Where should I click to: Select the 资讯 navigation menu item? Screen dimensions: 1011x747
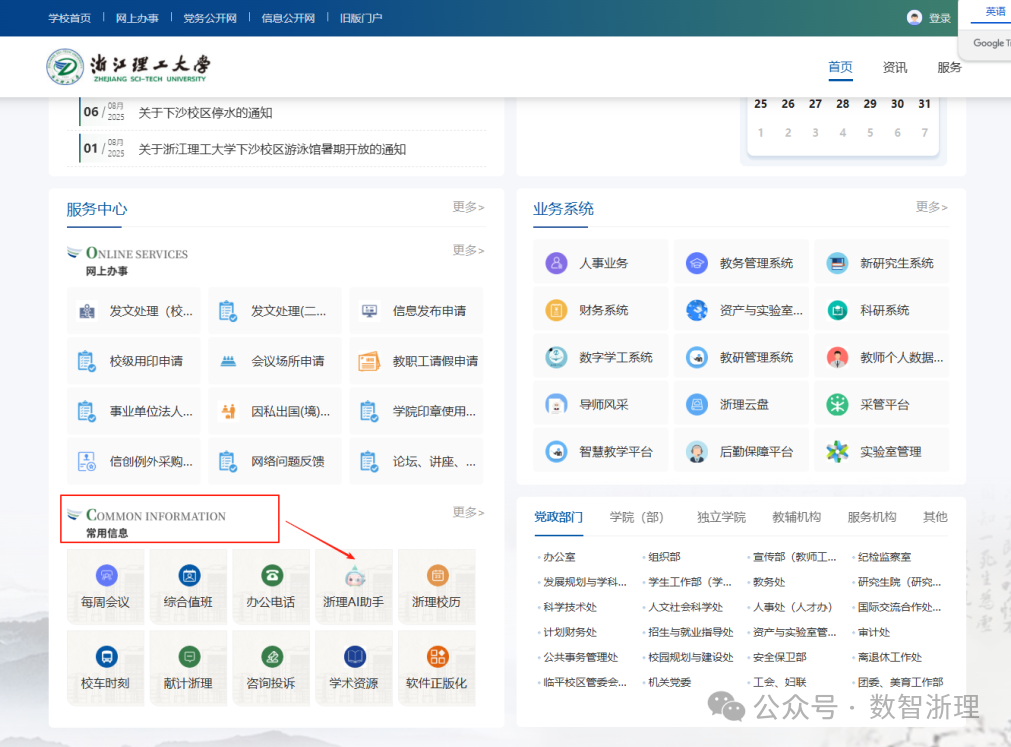[x=895, y=68]
